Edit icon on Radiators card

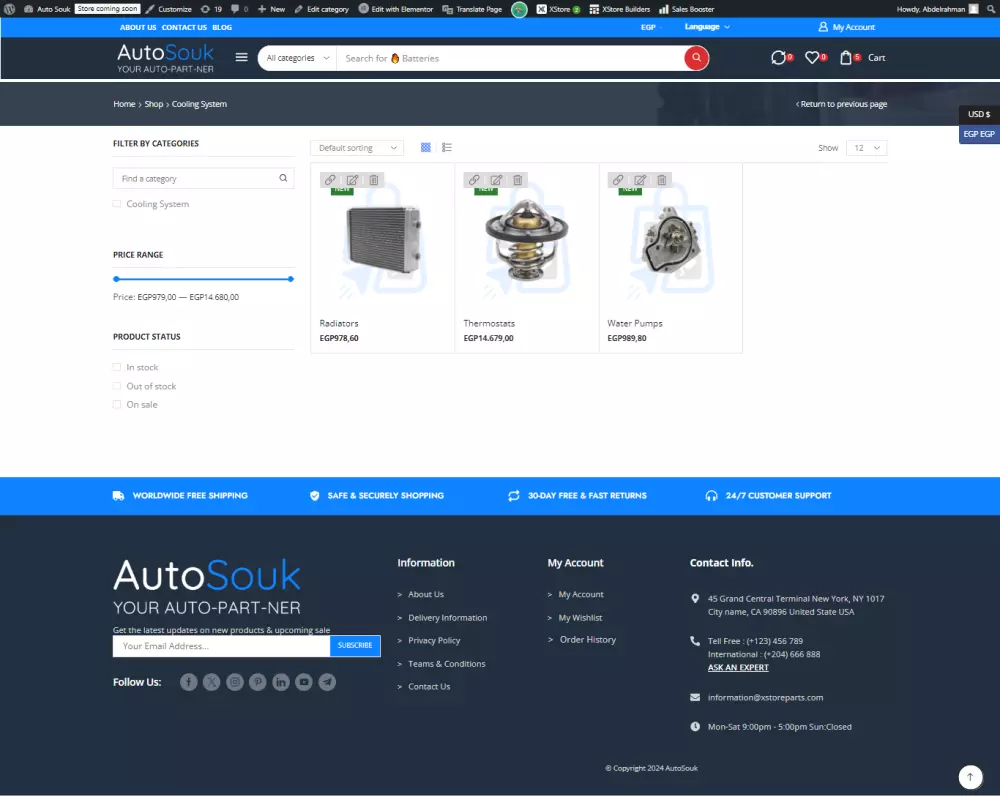352,180
